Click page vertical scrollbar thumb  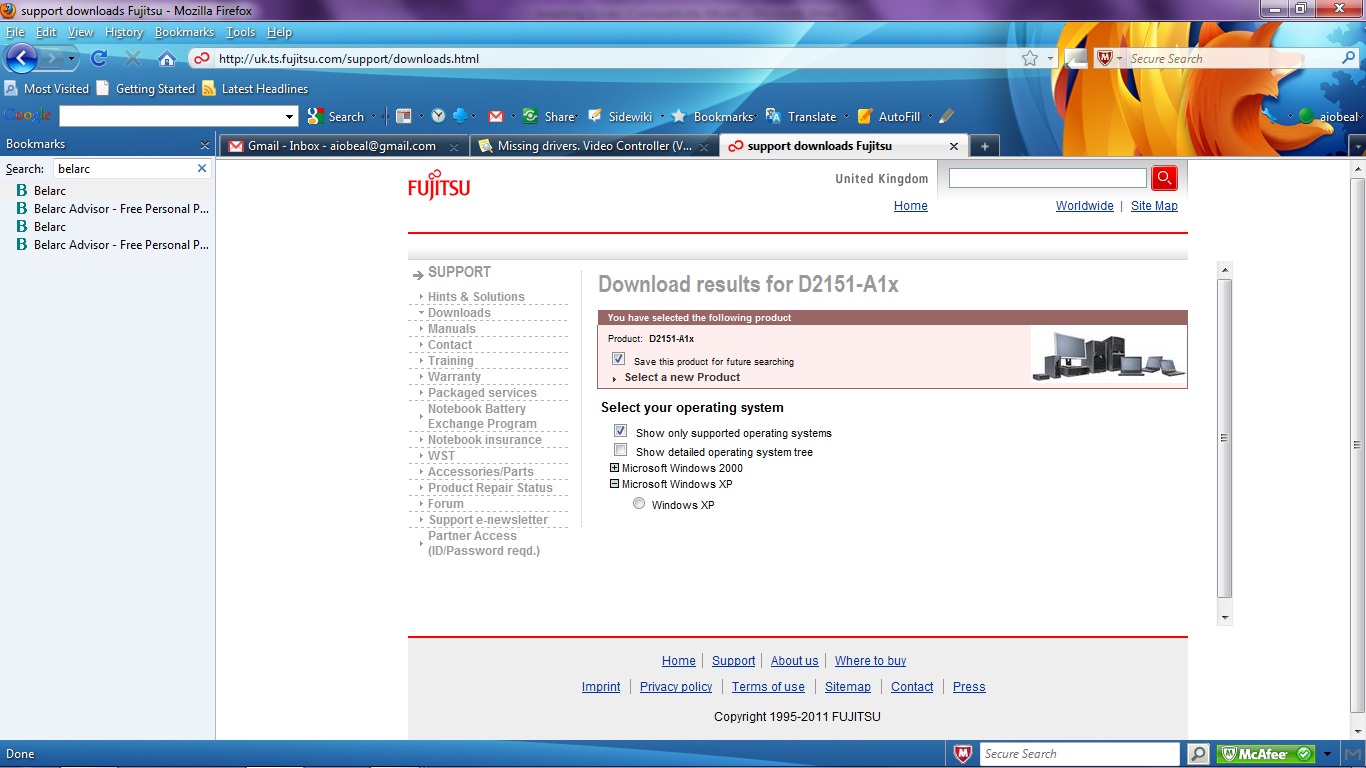(x=1357, y=445)
